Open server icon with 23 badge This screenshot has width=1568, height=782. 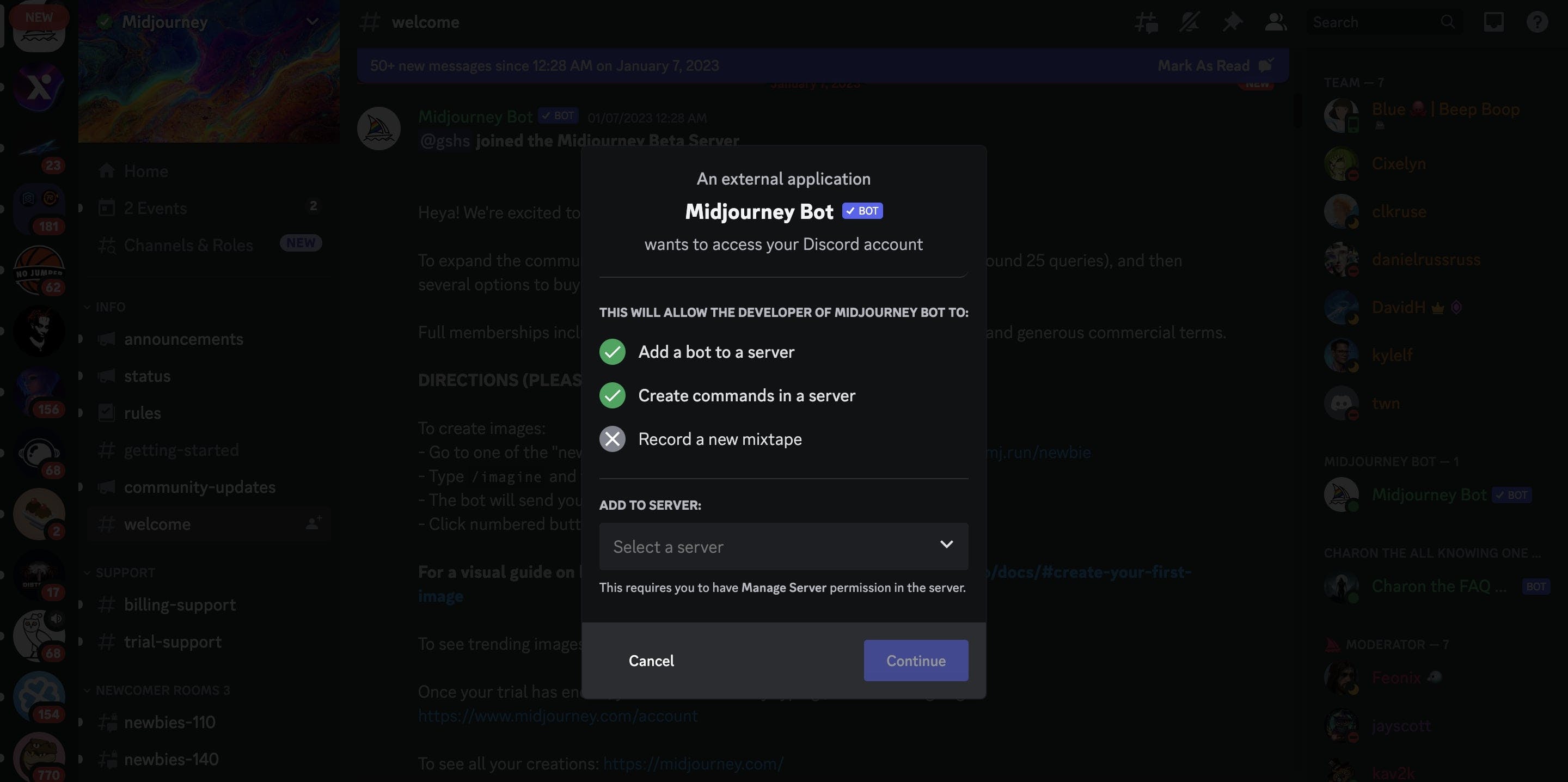click(39, 148)
